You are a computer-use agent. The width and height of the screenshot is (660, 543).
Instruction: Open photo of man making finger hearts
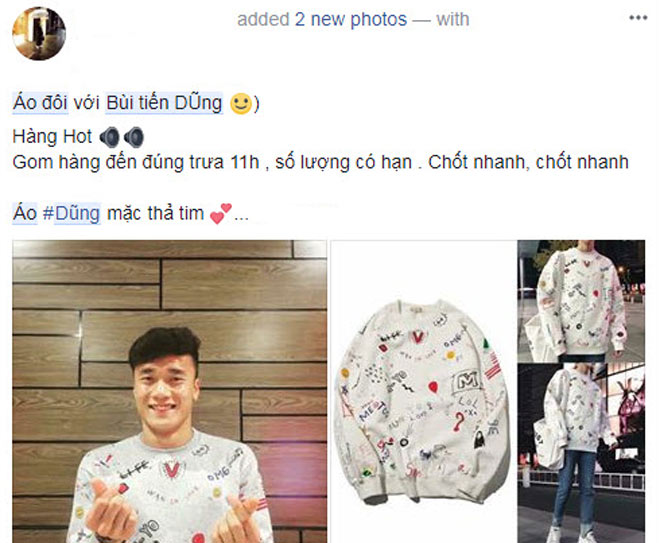pyautogui.click(x=170, y=391)
